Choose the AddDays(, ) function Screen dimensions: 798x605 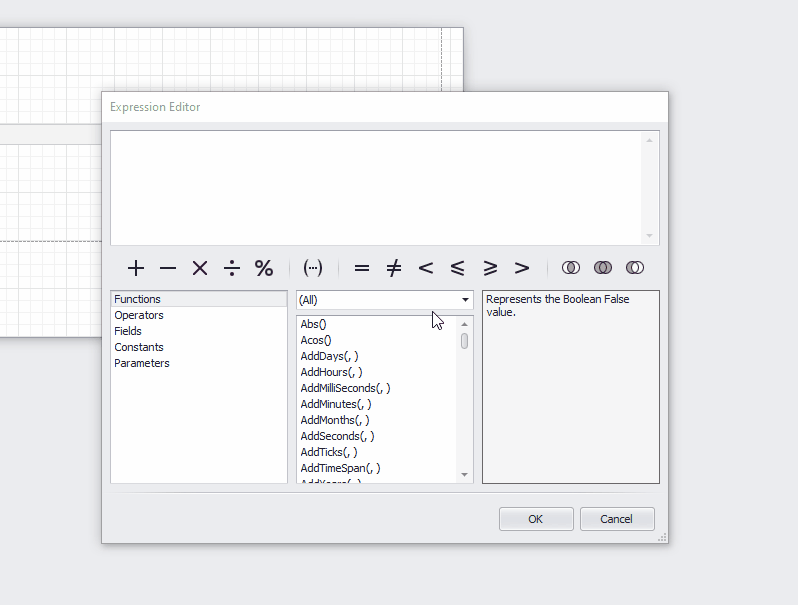pos(377,356)
